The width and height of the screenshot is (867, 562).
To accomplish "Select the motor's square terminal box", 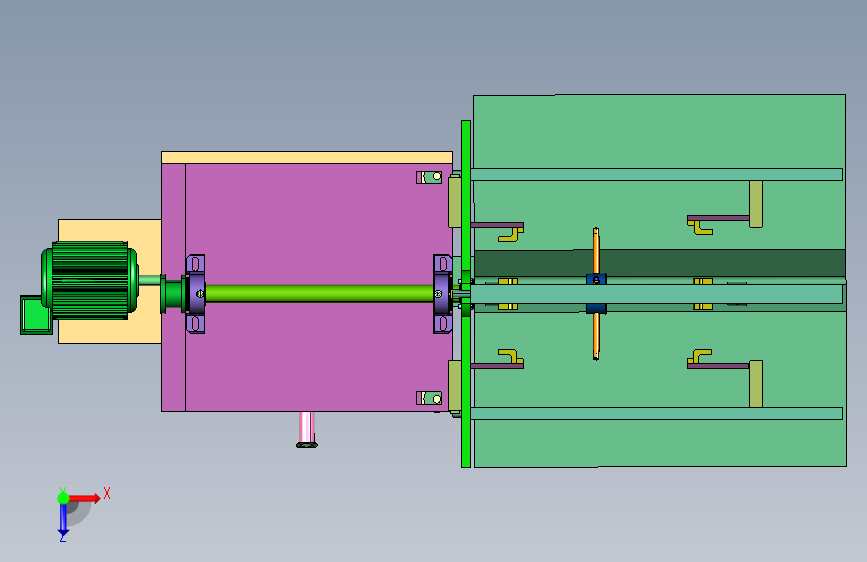I will (36, 315).
